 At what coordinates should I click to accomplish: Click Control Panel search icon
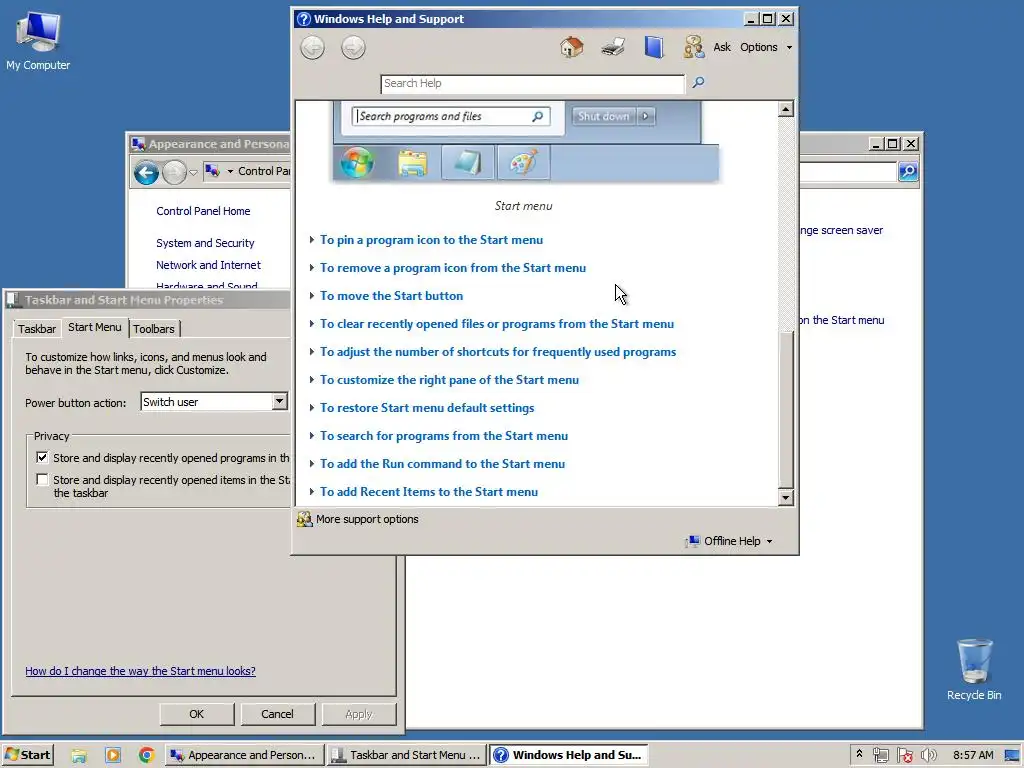[908, 172]
